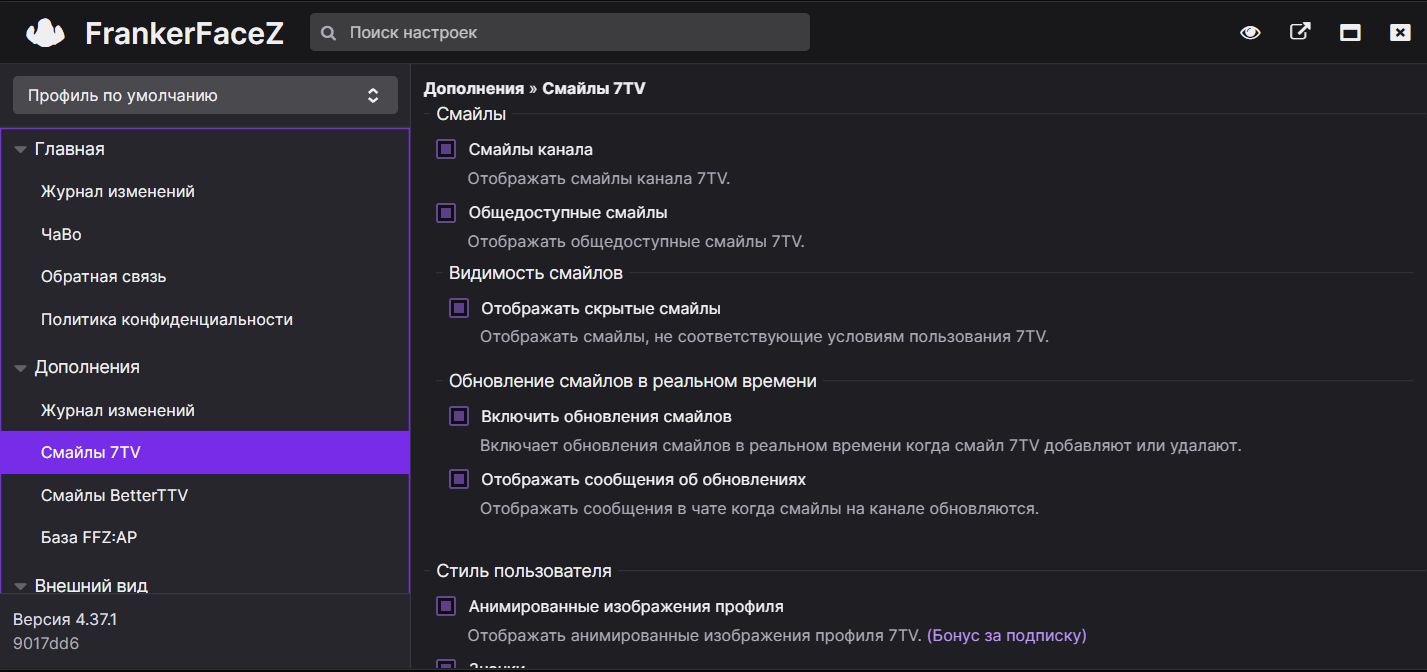Open settings in a new window via pop-out icon
This screenshot has height=672, width=1427.
[1299, 31]
